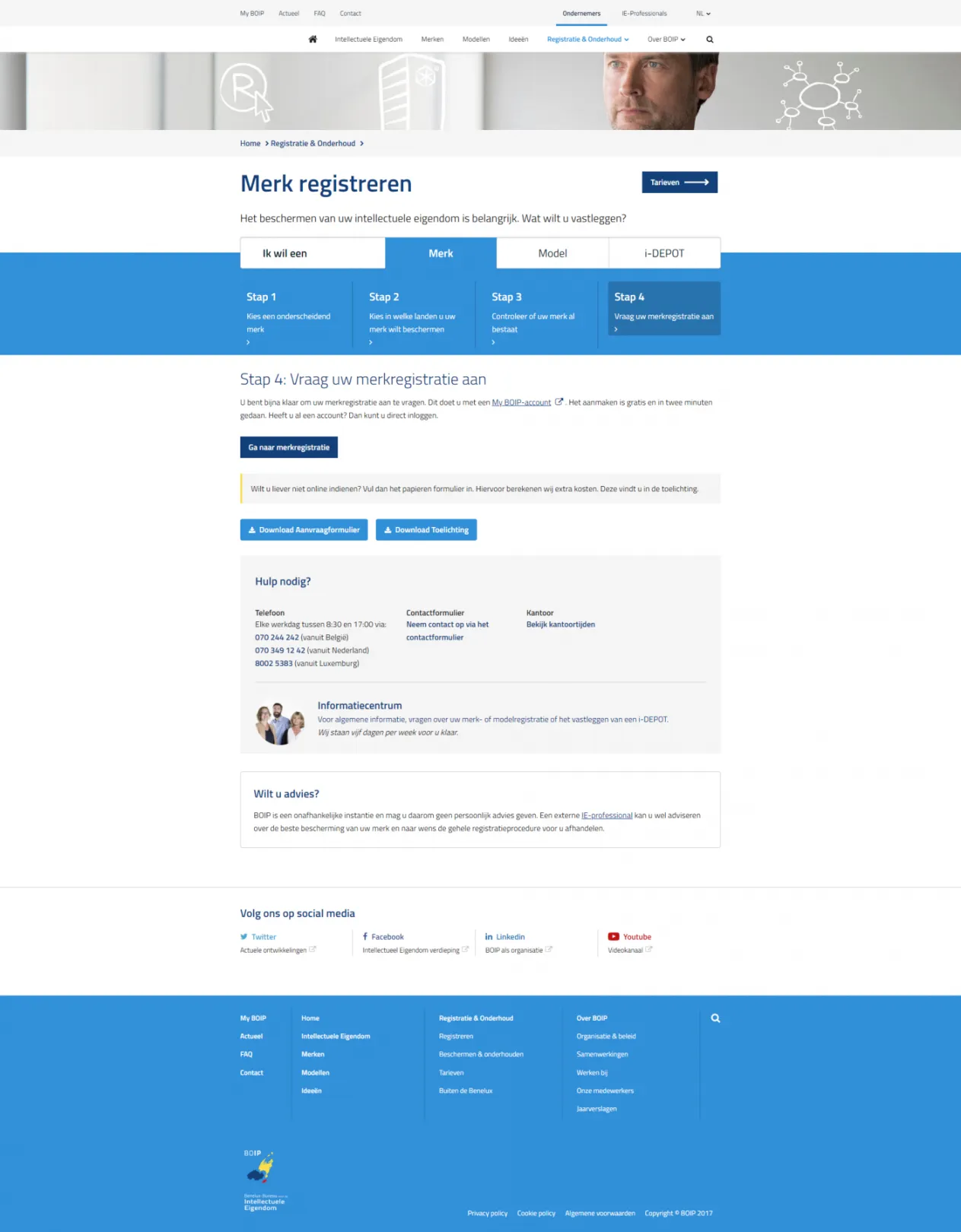Select the IE-Professionals tab in the top bar
The height and width of the screenshot is (1232, 961).
[644, 14]
